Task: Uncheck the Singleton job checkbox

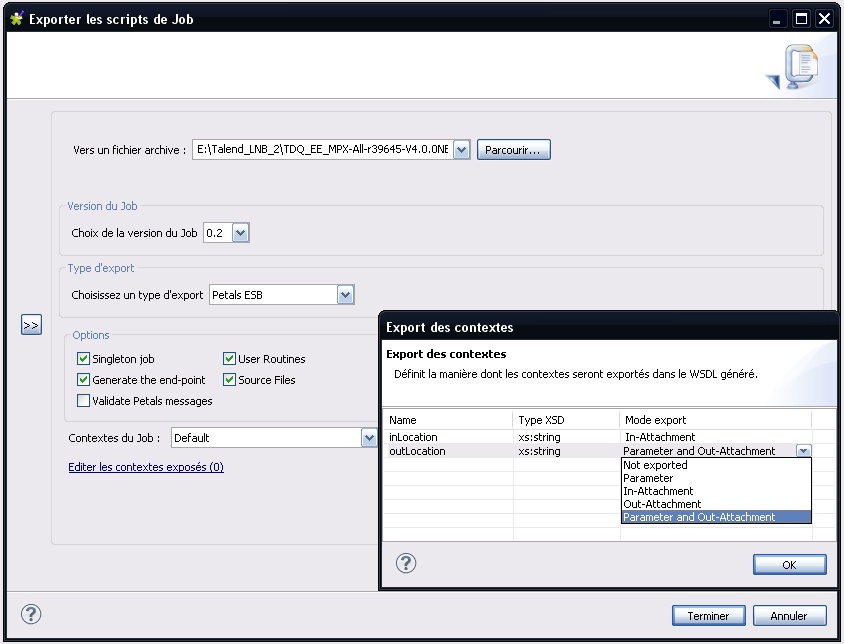Action: point(84,359)
